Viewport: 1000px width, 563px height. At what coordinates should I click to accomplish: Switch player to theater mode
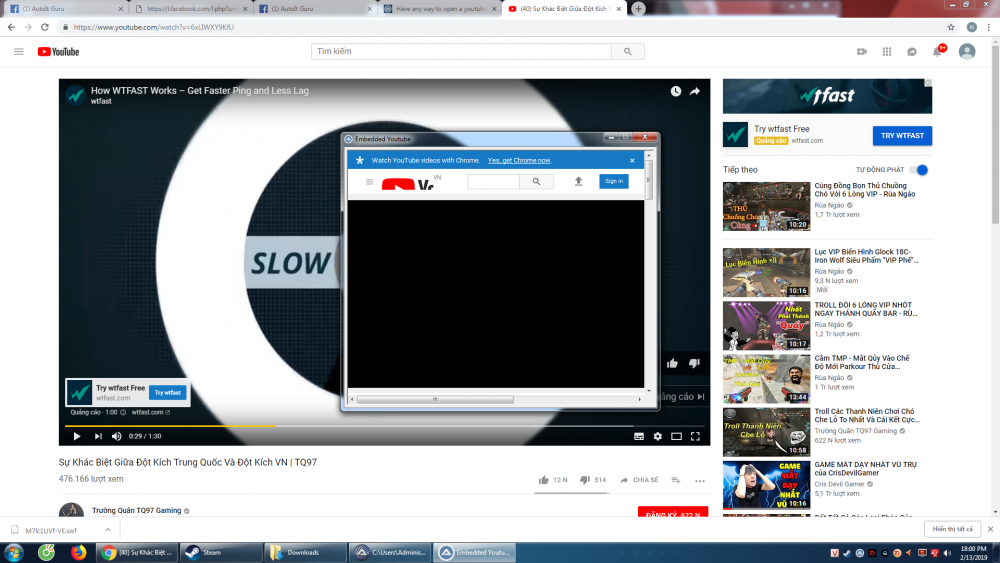[x=677, y=436]
